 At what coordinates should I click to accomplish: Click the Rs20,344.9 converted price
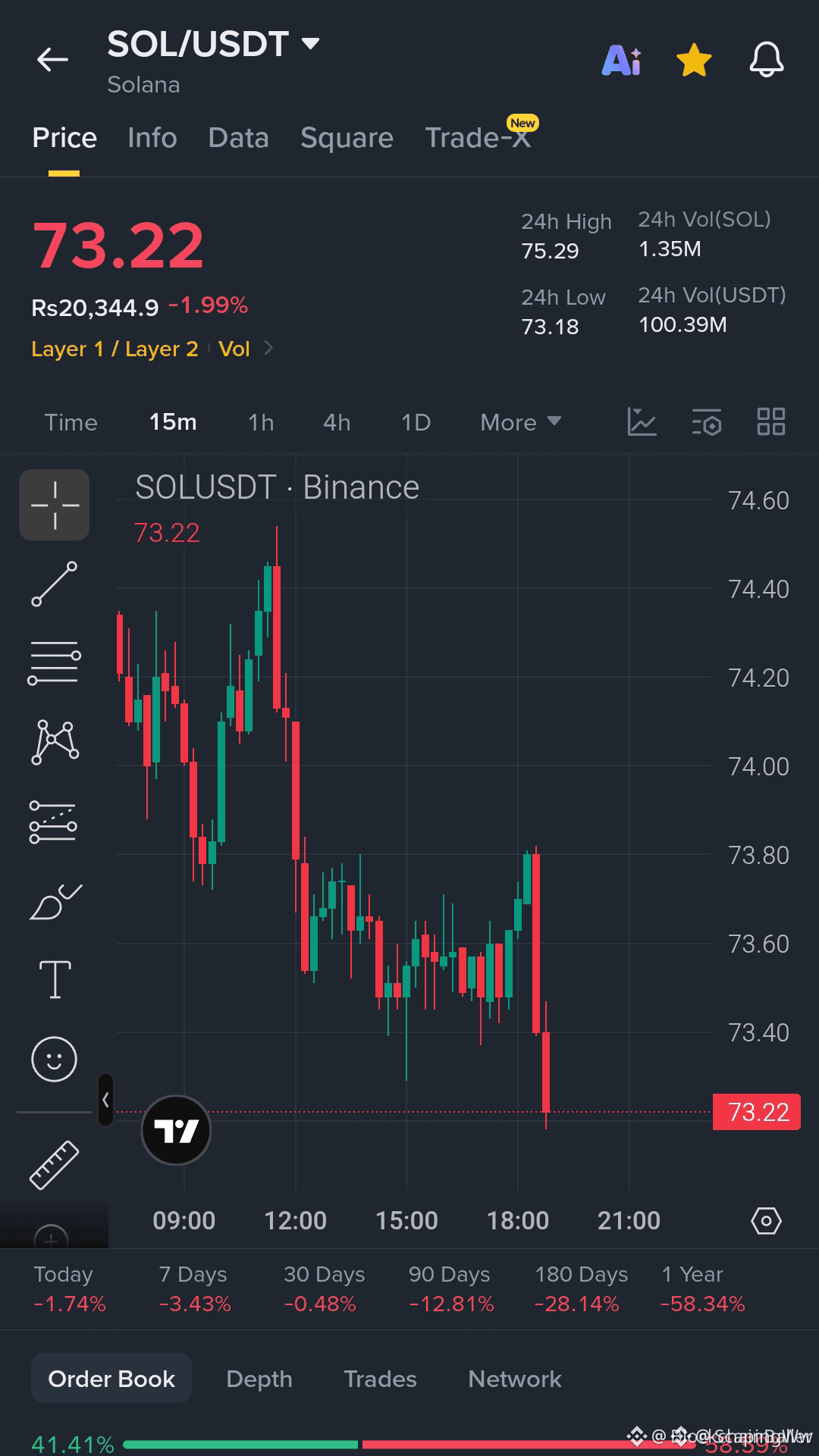[x=95, y=308]
